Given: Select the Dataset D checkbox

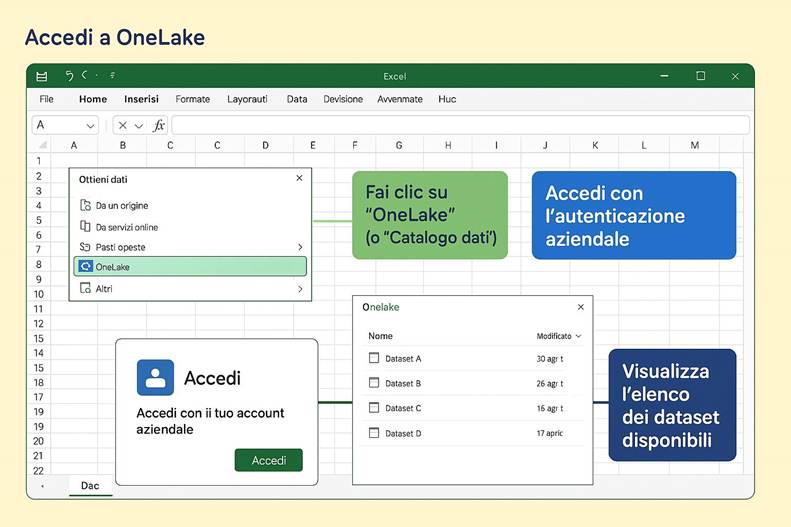Looking at the screenshot, I should point(374,433).
